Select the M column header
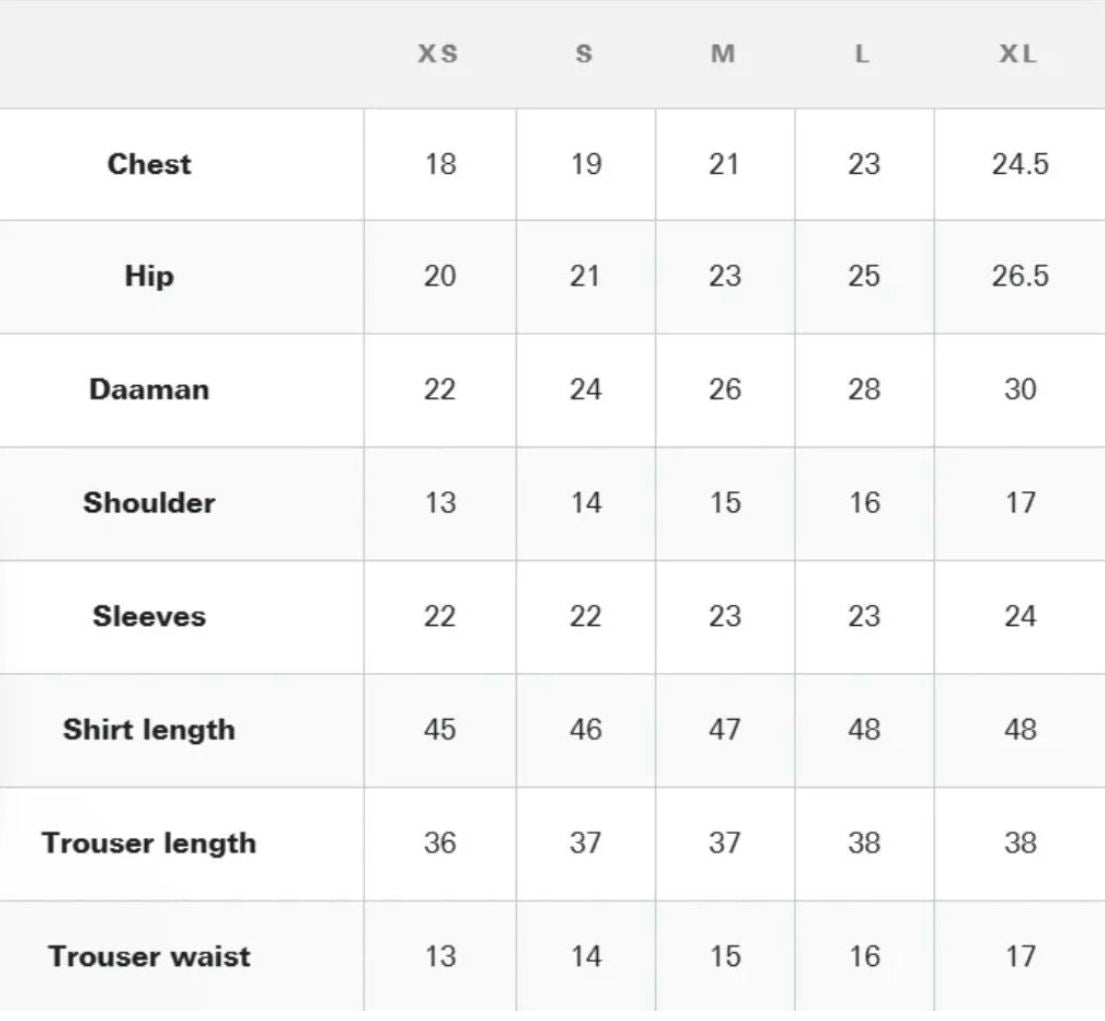This screenshot has height=1021, width=1105. [x=723, y=54]
